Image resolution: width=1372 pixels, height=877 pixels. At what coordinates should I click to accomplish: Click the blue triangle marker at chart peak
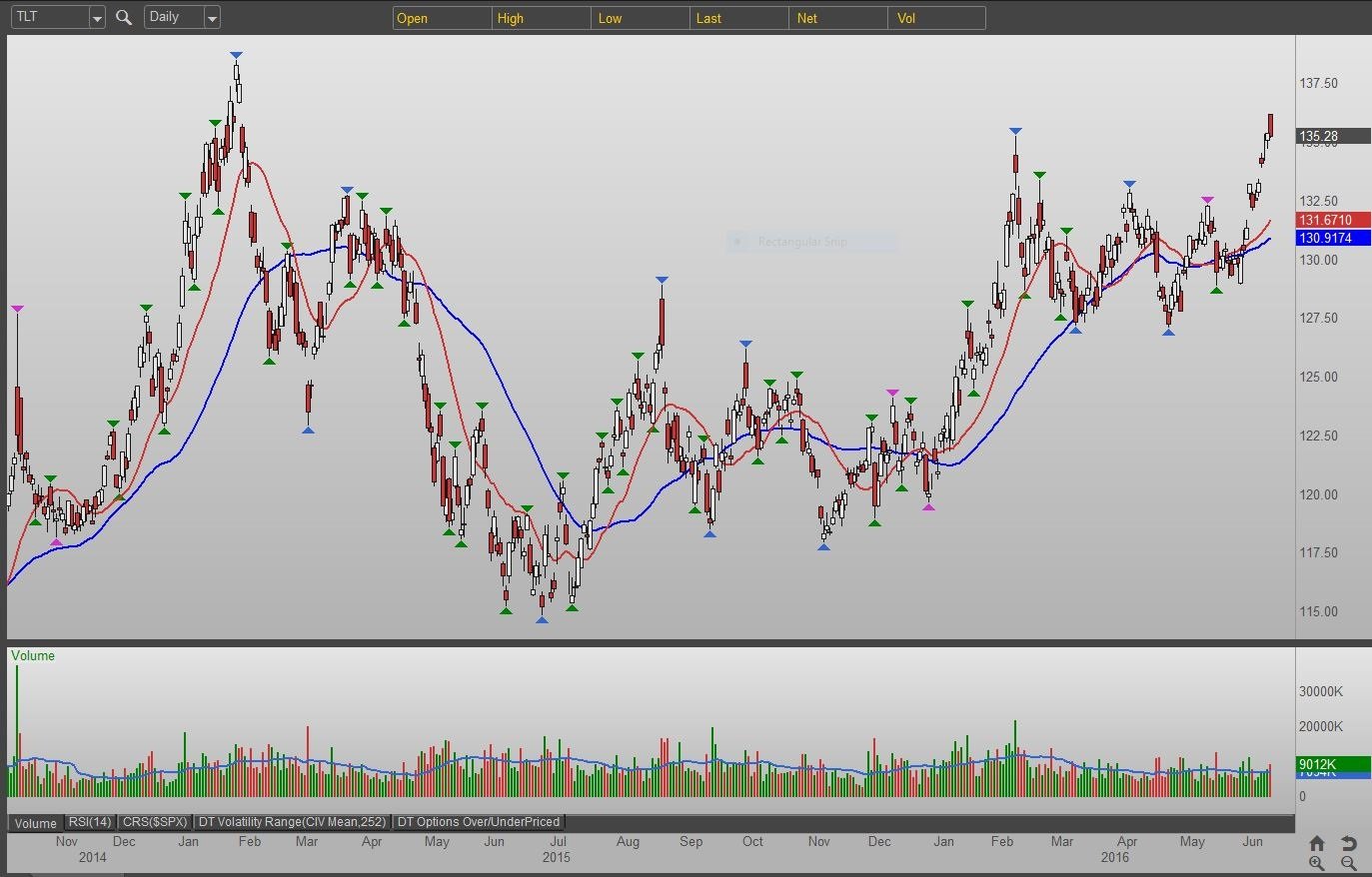click(x=236, y=55)
